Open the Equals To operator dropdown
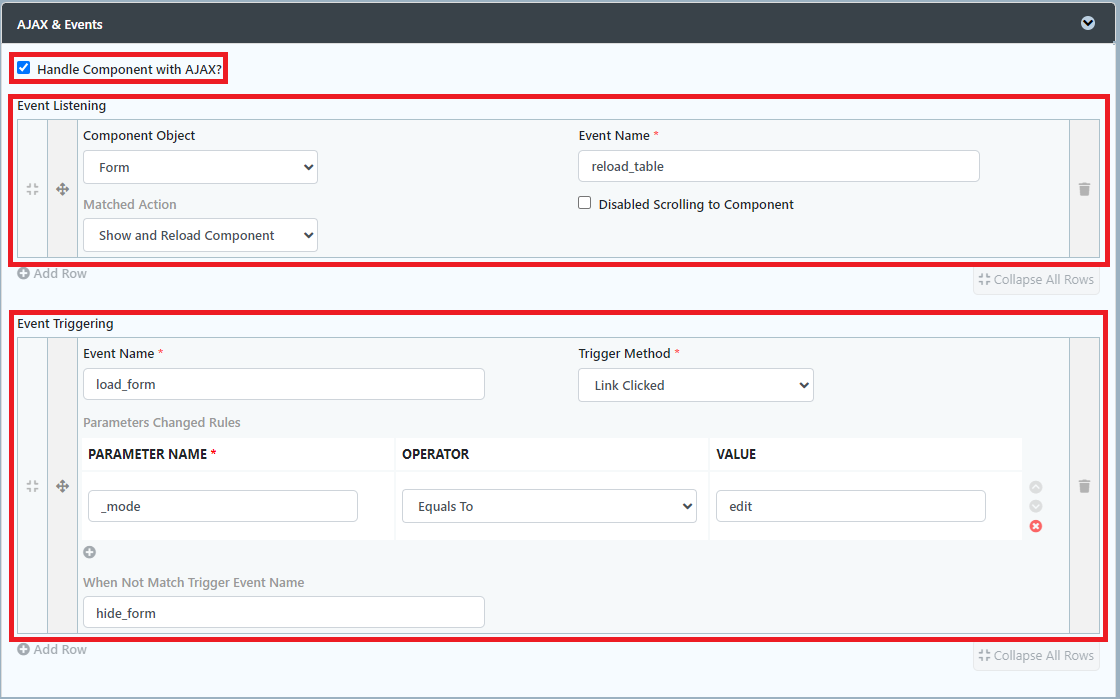 pos(549,506)
